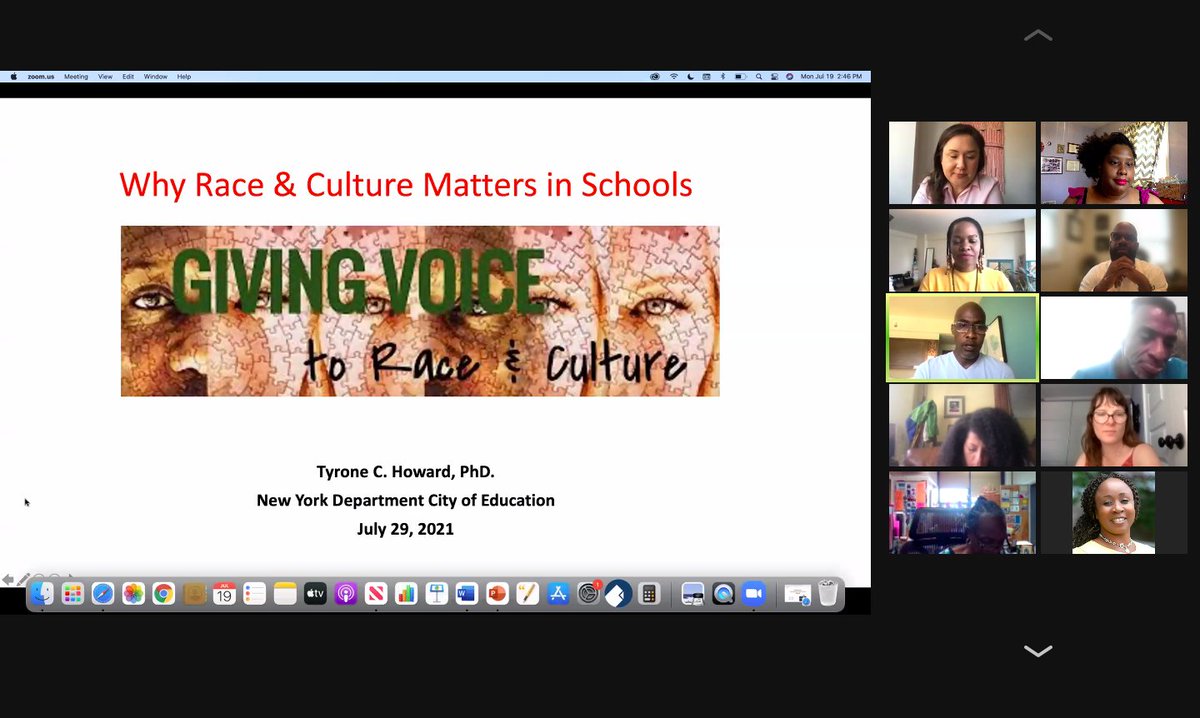The height and width of the screenshot is (718, 1200).
Task: Open the Apple menu
Action: (x=14, y=76)
